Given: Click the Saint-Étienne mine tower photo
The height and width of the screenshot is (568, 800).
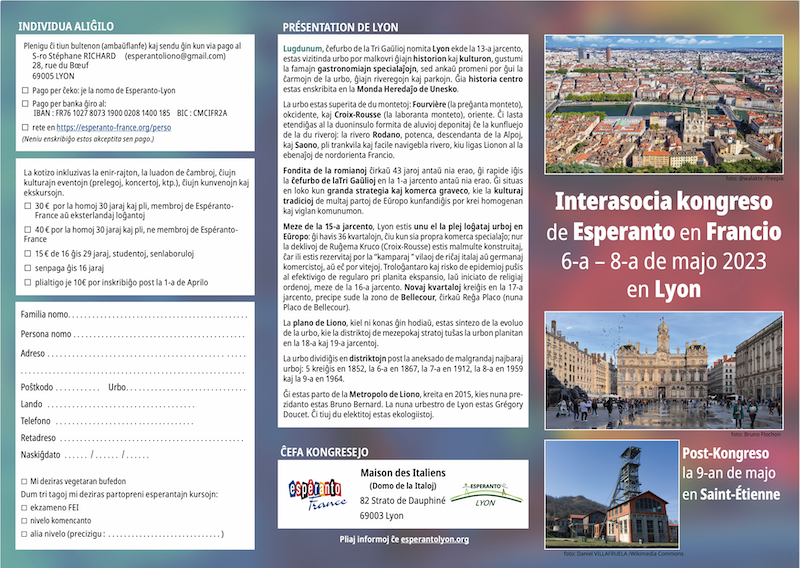Looking at the screenshot, I should (x=612, y=494).
